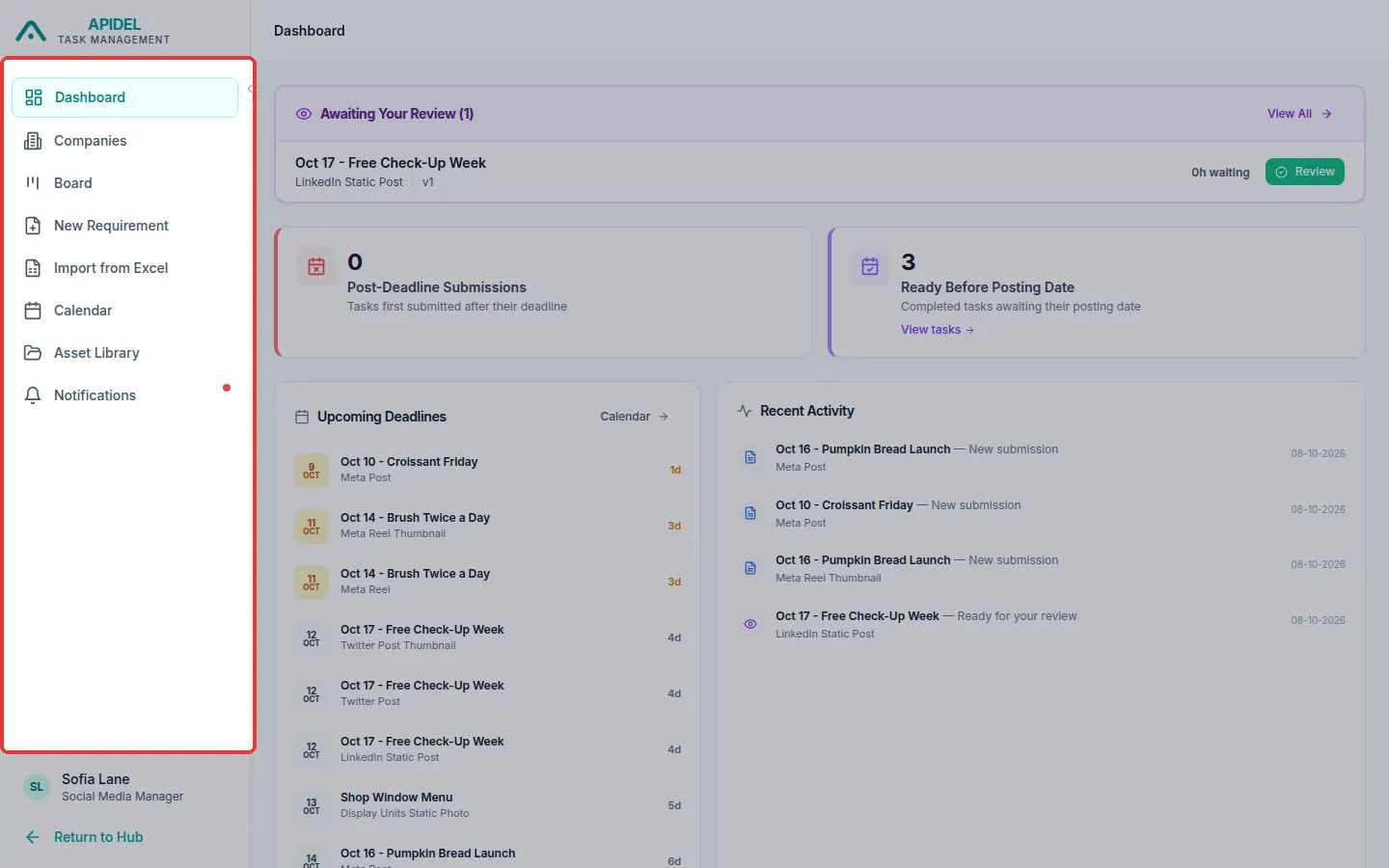Open the Oct 17 Free Check-Up Week review item
Image resolution: width=1389 pixels, height=868 pixels.
(820, 172)
